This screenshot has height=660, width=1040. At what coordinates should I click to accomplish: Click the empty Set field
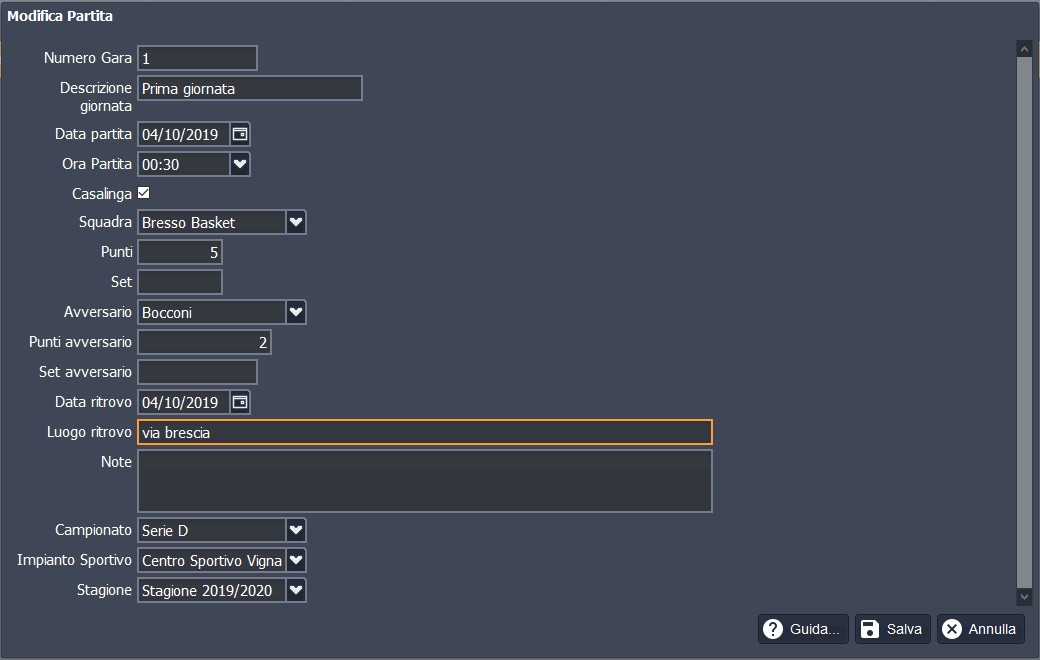[180, 282]
